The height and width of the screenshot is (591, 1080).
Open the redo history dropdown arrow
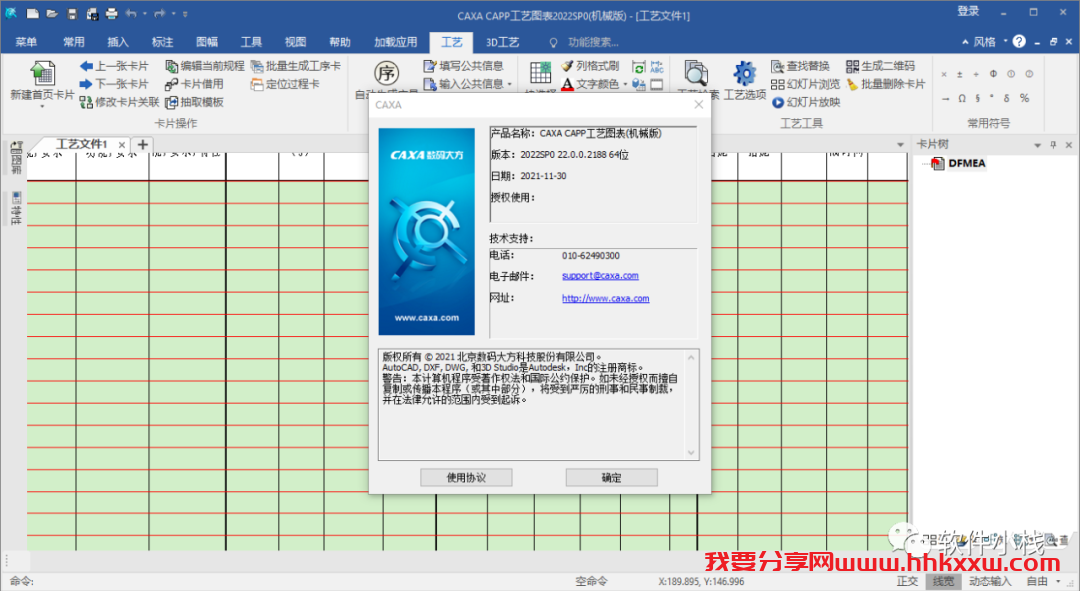tap(173, 13)
